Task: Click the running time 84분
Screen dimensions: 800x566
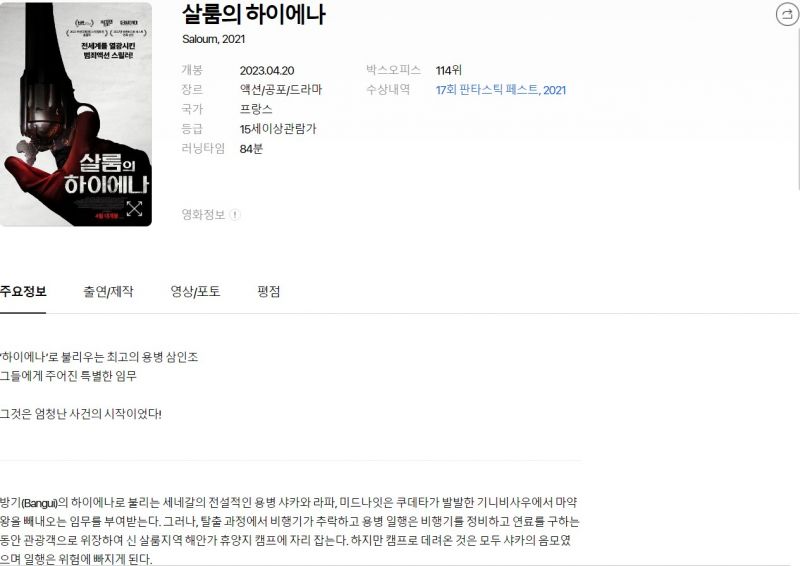Action: click(251, 149)
